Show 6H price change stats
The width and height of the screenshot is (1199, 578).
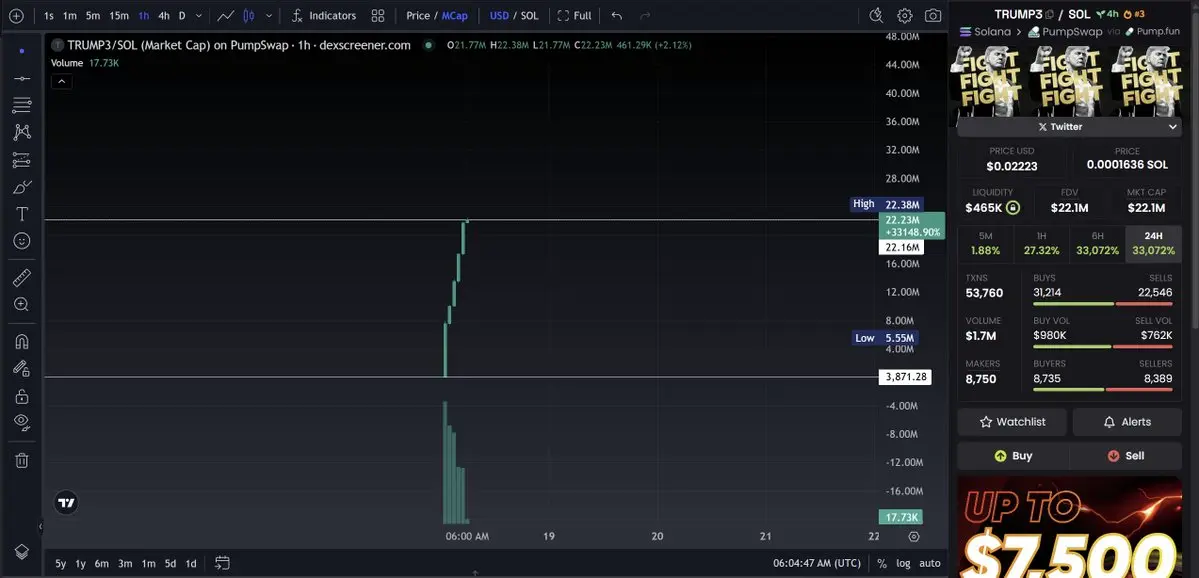[x=1097, y=244]
